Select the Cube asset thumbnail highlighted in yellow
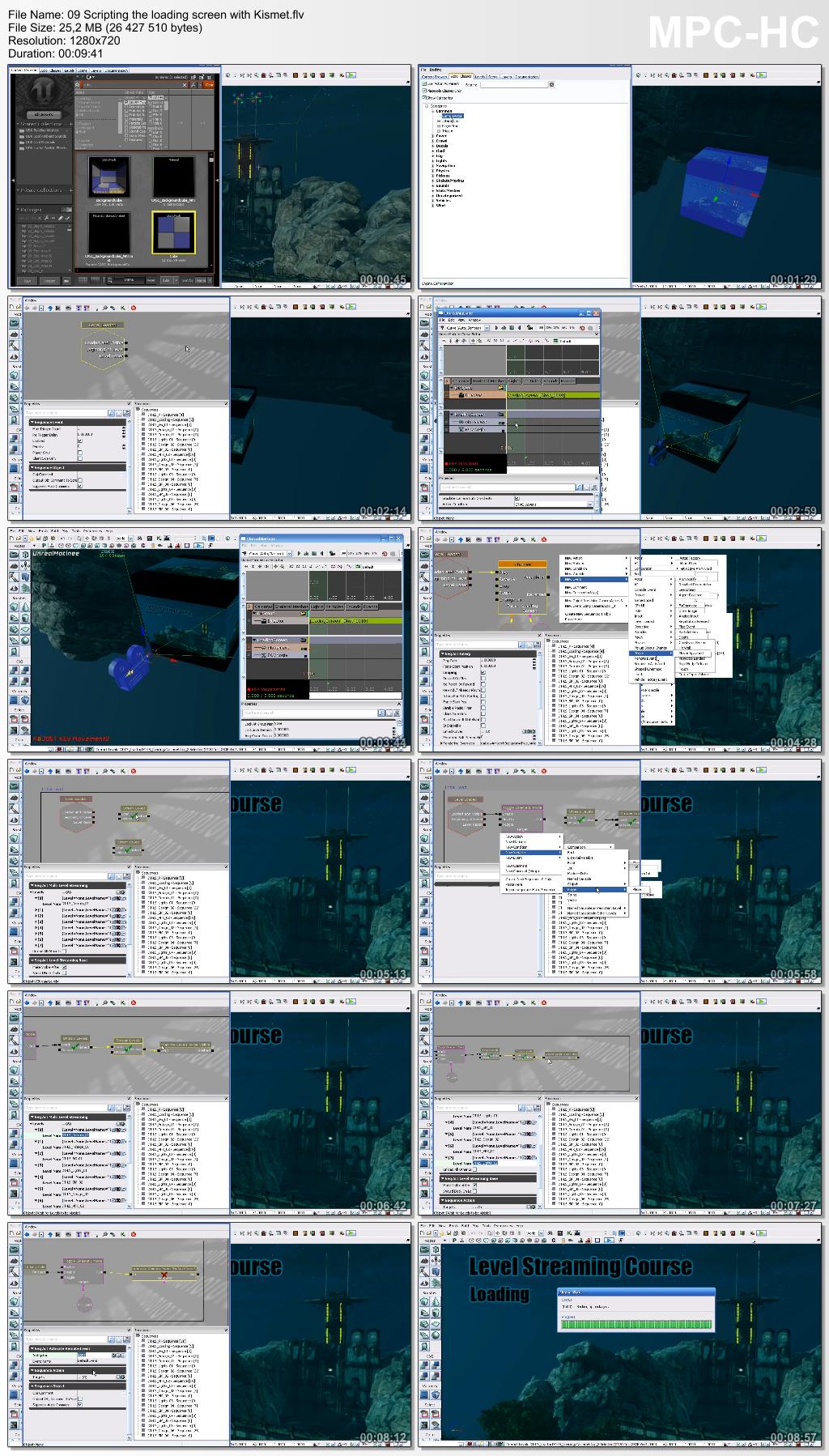829x1456 pixels. pos(173,232)
